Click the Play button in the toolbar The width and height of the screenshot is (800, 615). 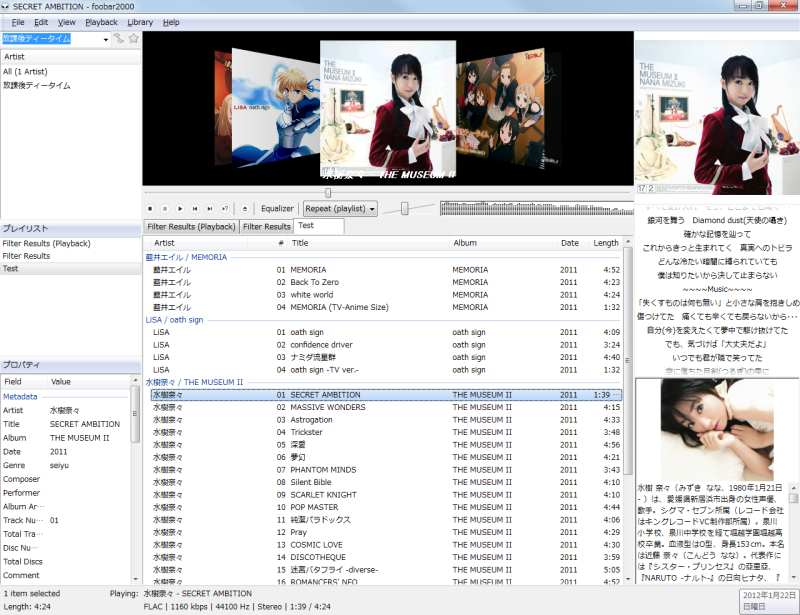(x=180, y=209)
